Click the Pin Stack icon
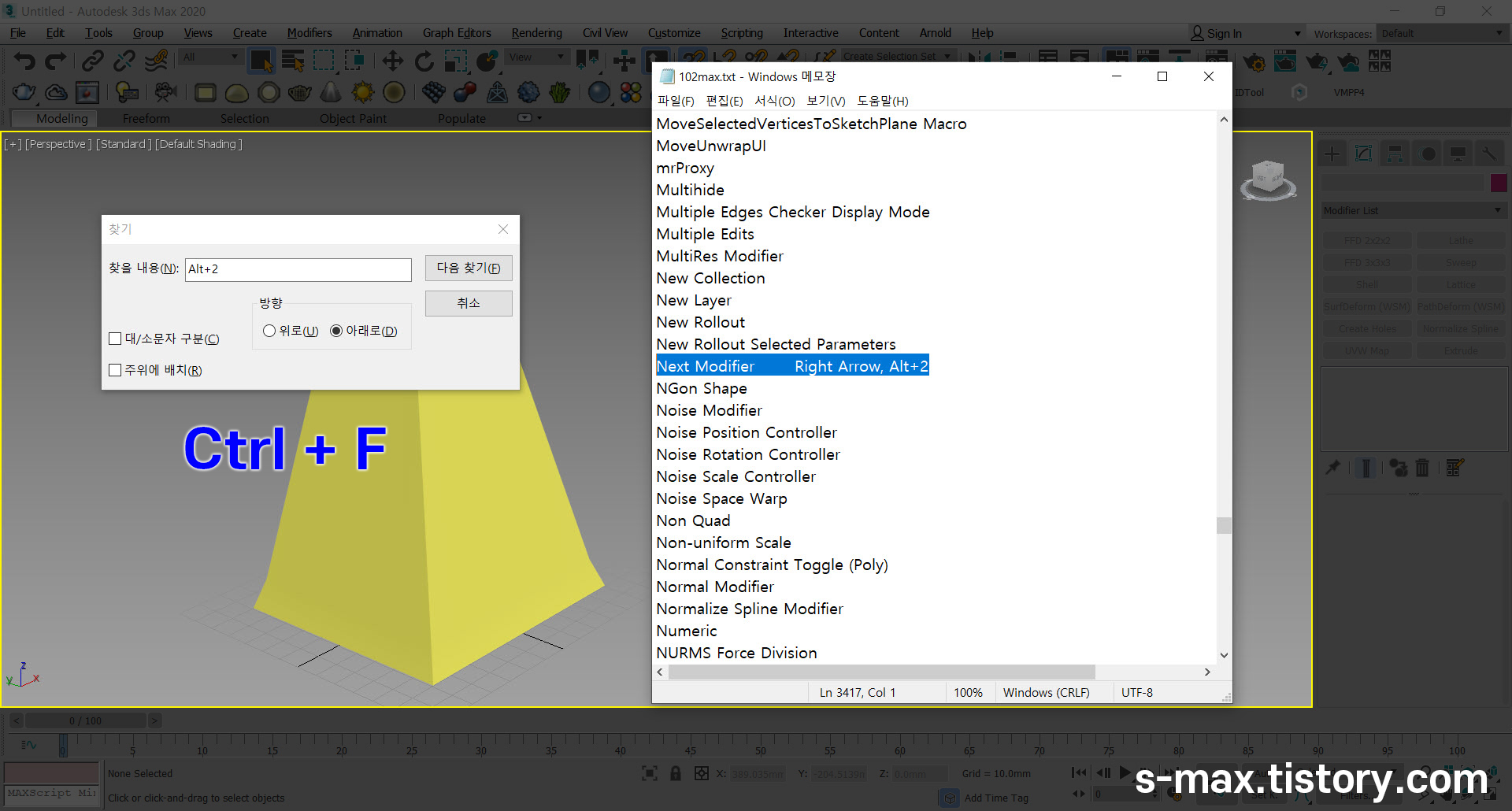Screen dimensions: 1512x811 pyautogui.click(x=1332, y=468)
